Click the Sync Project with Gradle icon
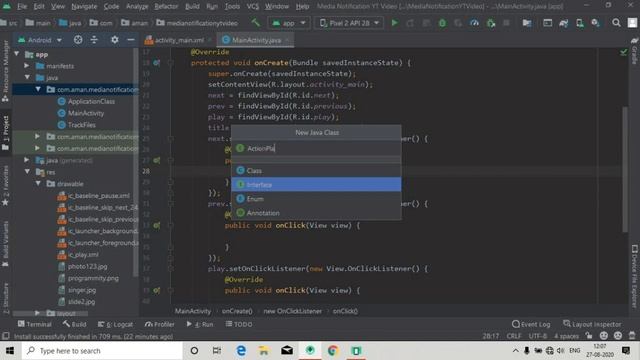The height and width of the screenshot is (360, 640). point(564,23)
